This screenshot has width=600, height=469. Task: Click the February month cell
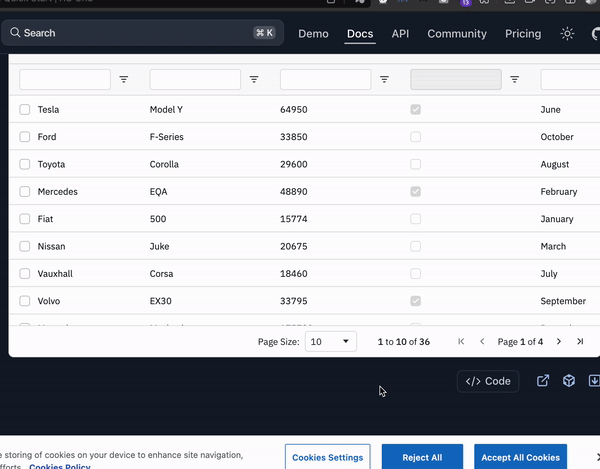click(x=559, y=192)
